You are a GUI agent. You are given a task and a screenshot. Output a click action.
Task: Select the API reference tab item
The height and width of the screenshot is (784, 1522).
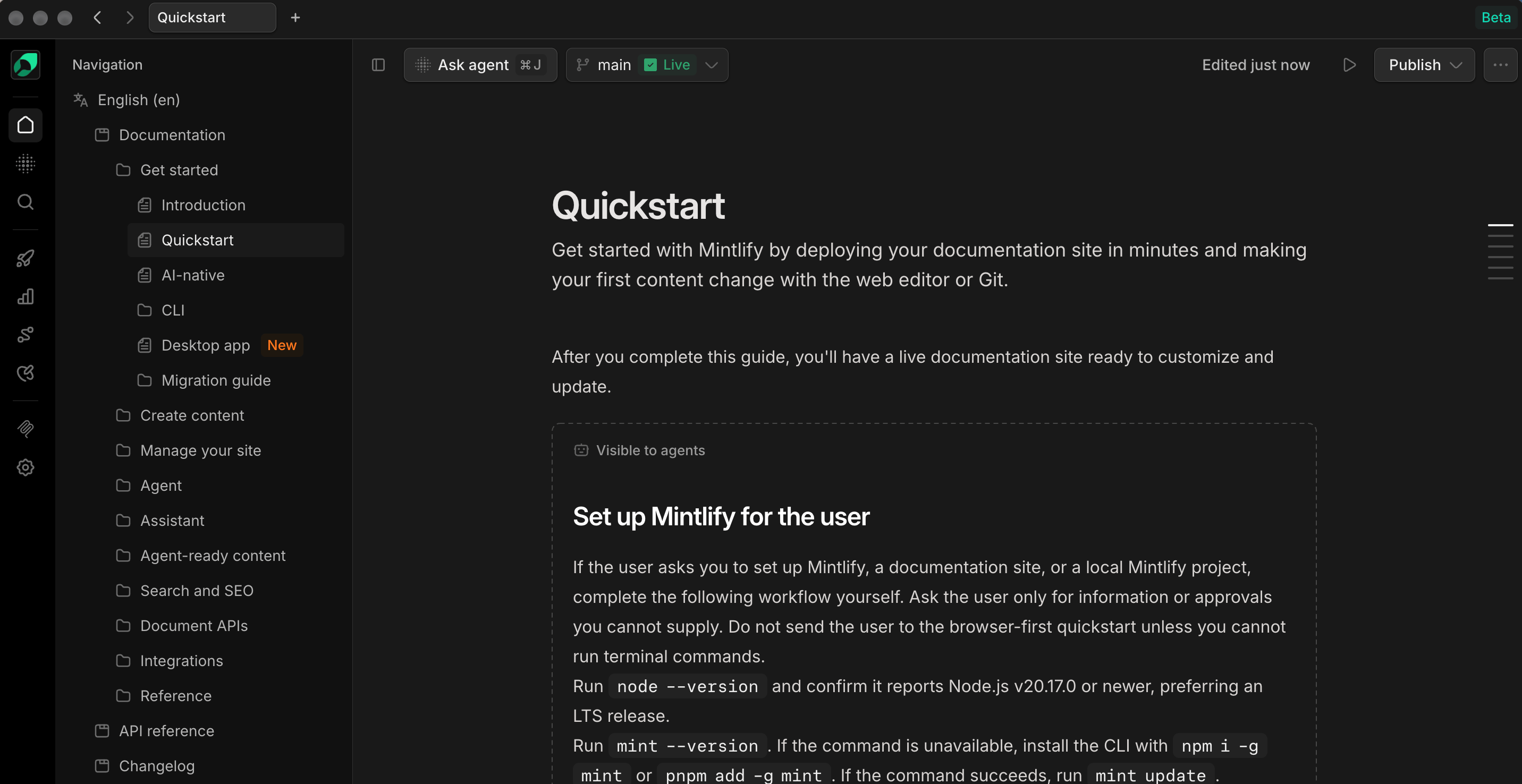[x=155, y=731]
